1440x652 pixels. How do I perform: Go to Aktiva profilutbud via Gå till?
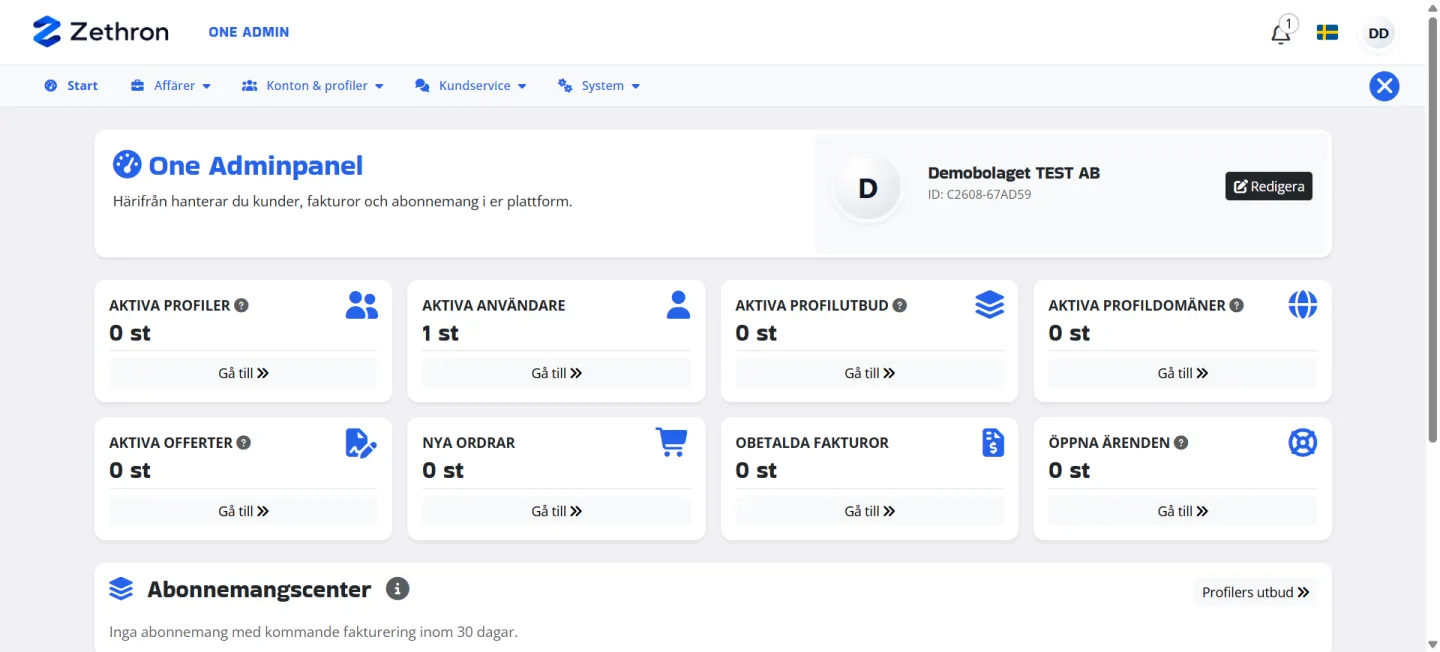click(869, 373)
